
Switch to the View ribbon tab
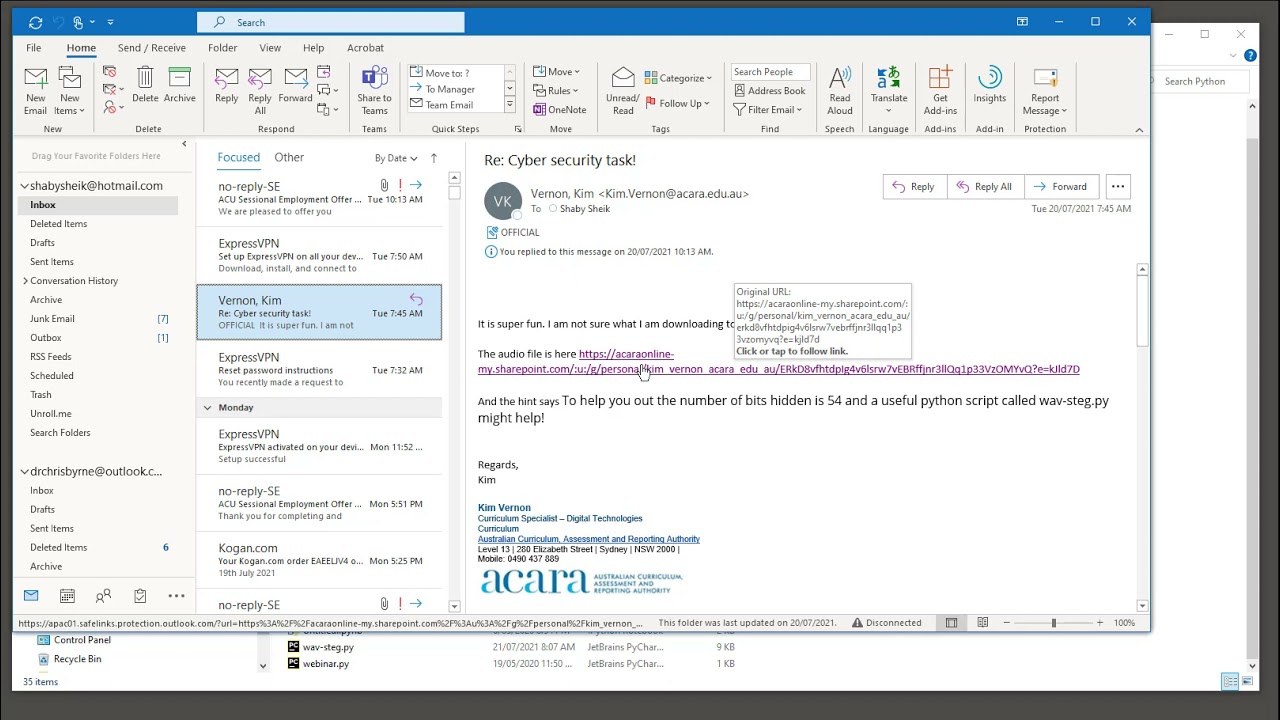coord(270,48)
